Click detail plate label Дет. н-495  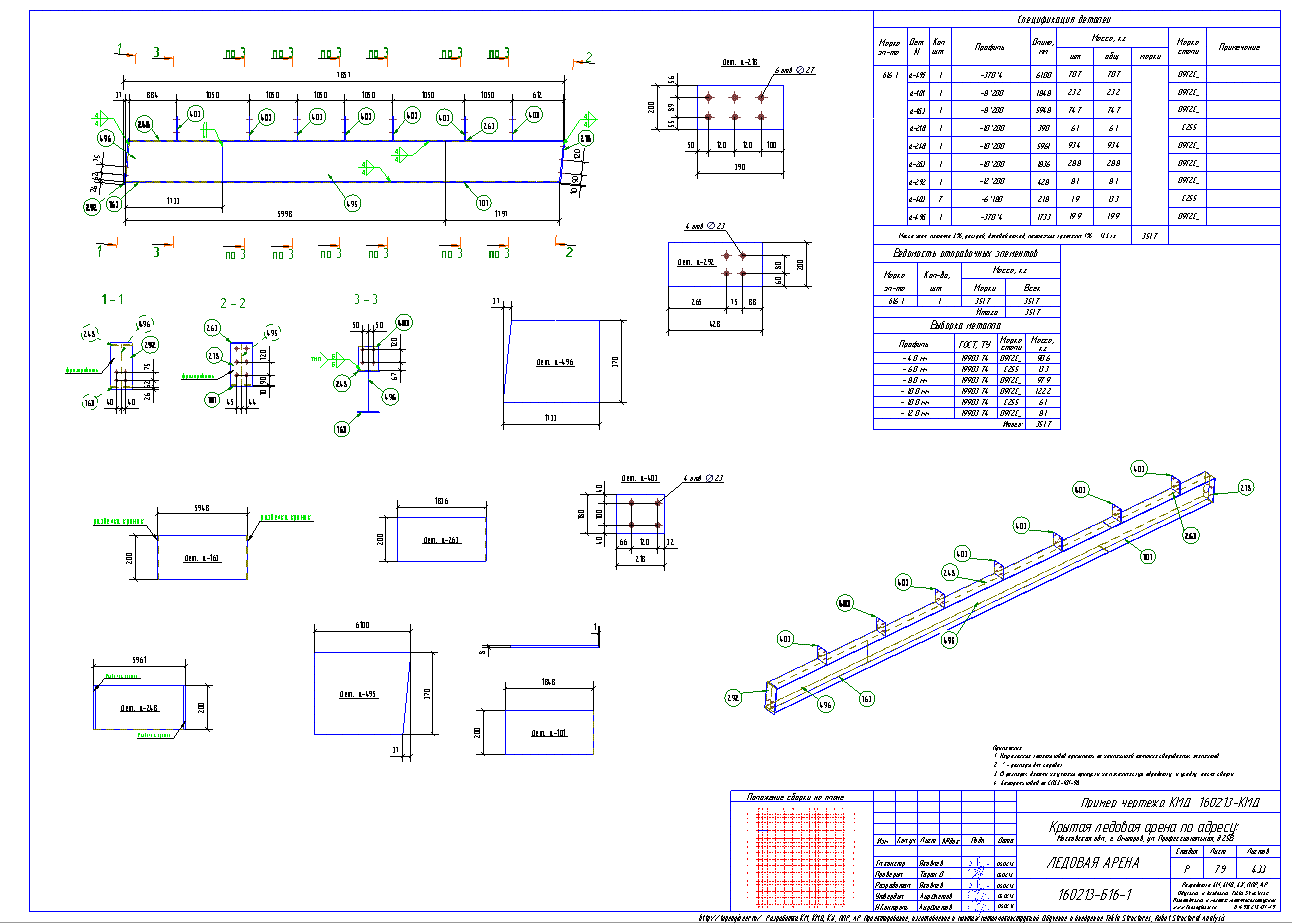[x=356, y=694]
